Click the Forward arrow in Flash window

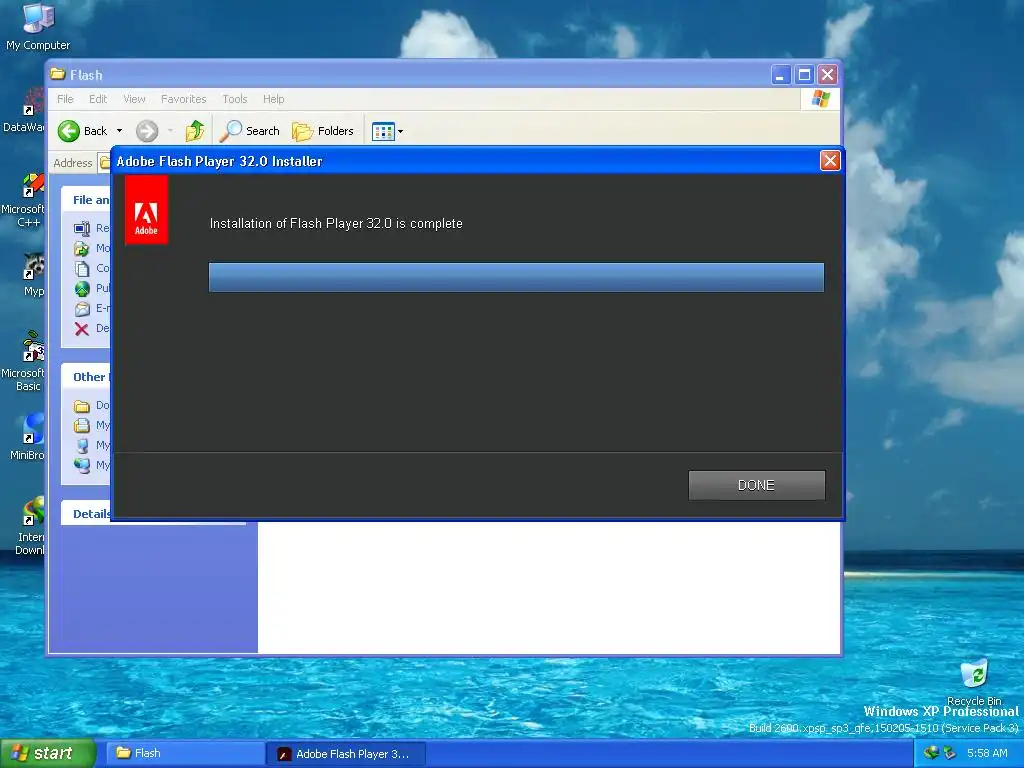click(147, 131)
